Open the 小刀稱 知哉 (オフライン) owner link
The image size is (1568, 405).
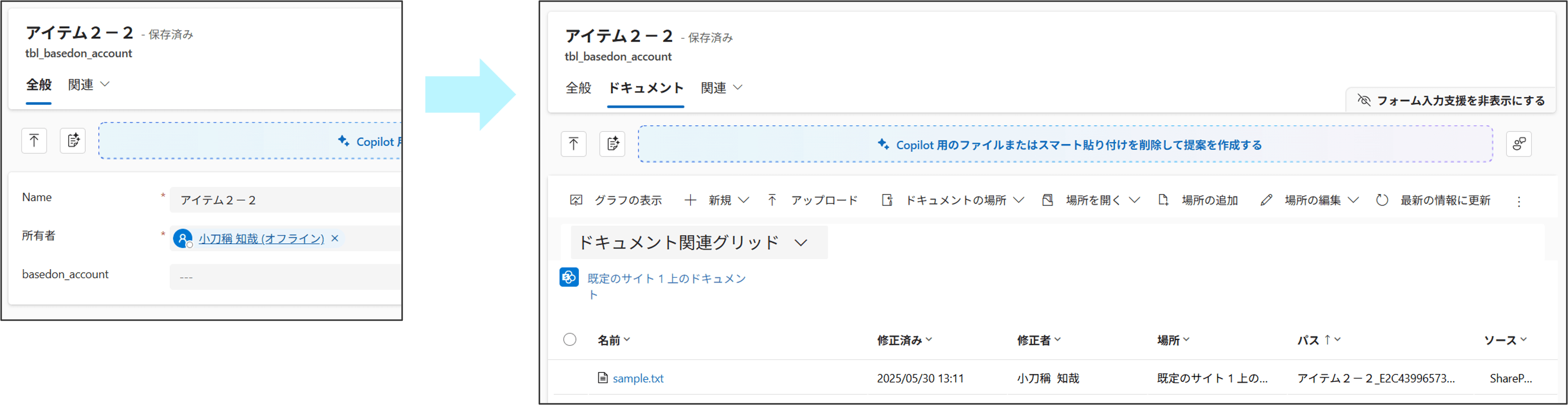261,239
